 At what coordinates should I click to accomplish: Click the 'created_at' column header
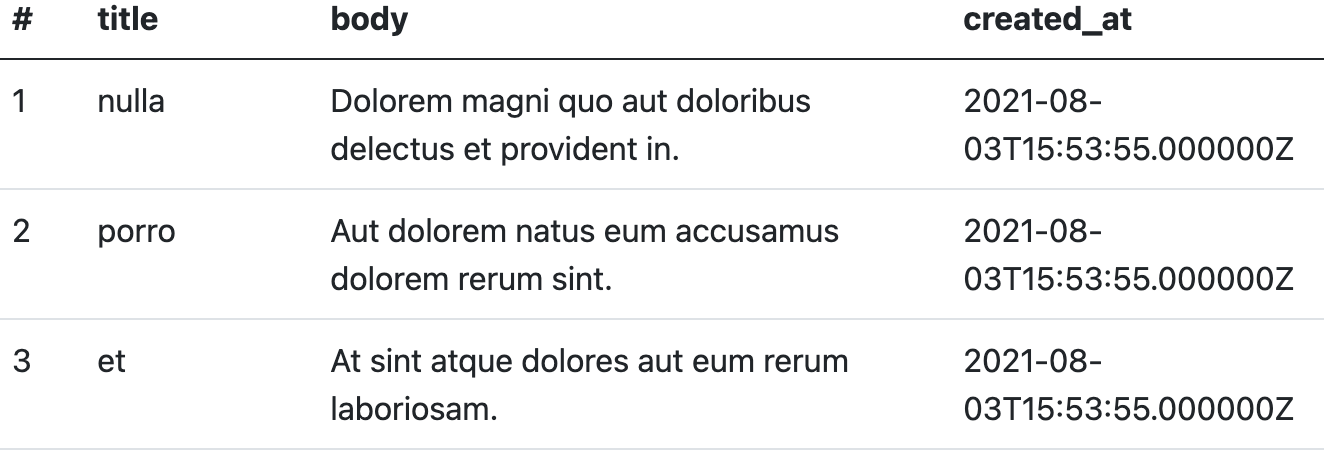click(1048, 21)
